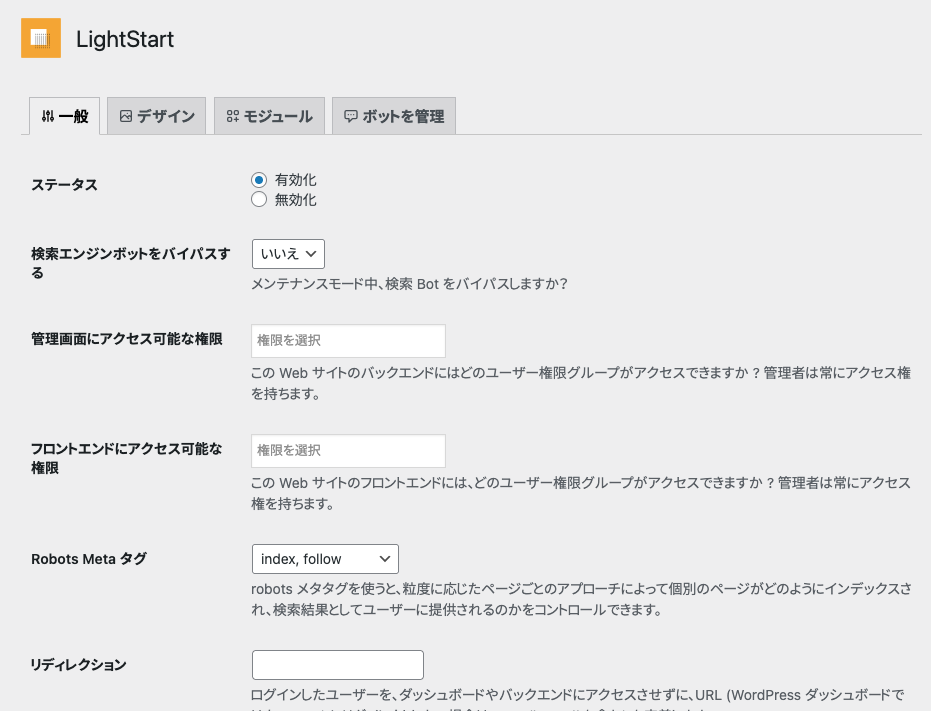Switch to the 一般 tab
The image size is (931, 711).
click(64, 116)
